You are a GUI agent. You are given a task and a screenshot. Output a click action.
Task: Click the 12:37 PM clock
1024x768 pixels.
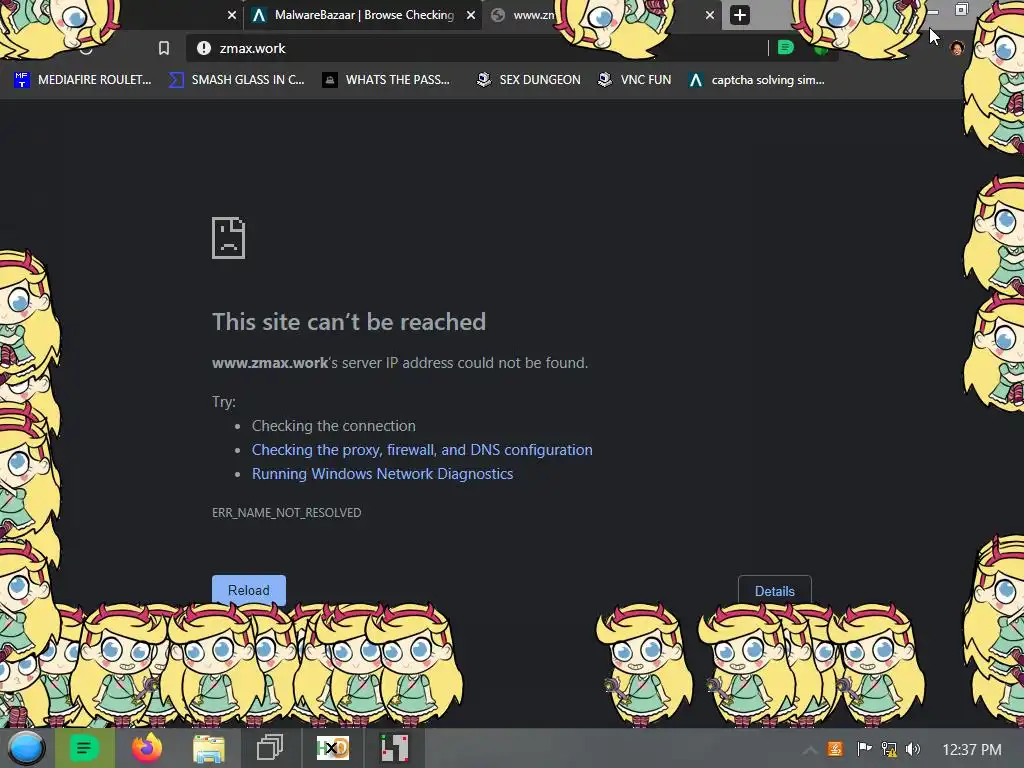(x=972, y=750)
